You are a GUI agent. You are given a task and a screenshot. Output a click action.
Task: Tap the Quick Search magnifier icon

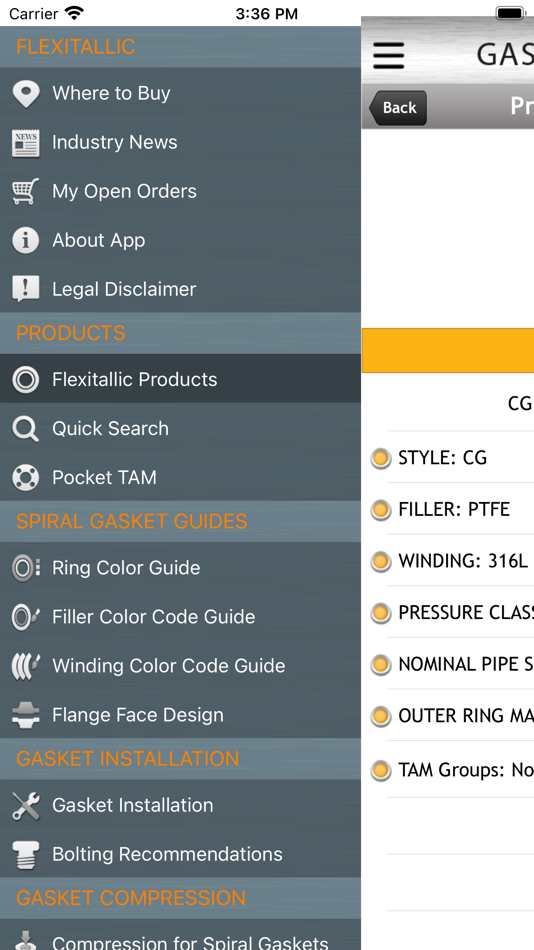[25, 429]
